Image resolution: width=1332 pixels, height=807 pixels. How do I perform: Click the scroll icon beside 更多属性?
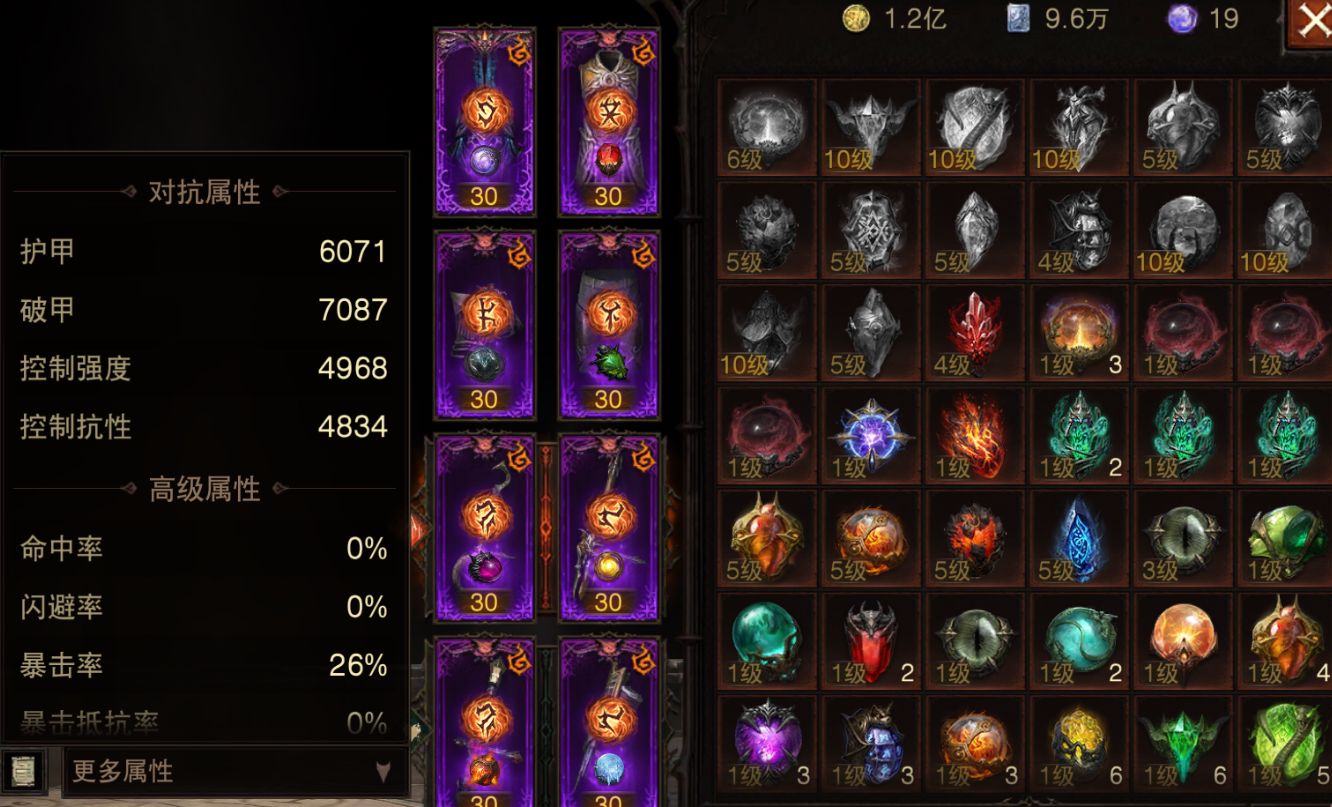[x=21, y=771]
